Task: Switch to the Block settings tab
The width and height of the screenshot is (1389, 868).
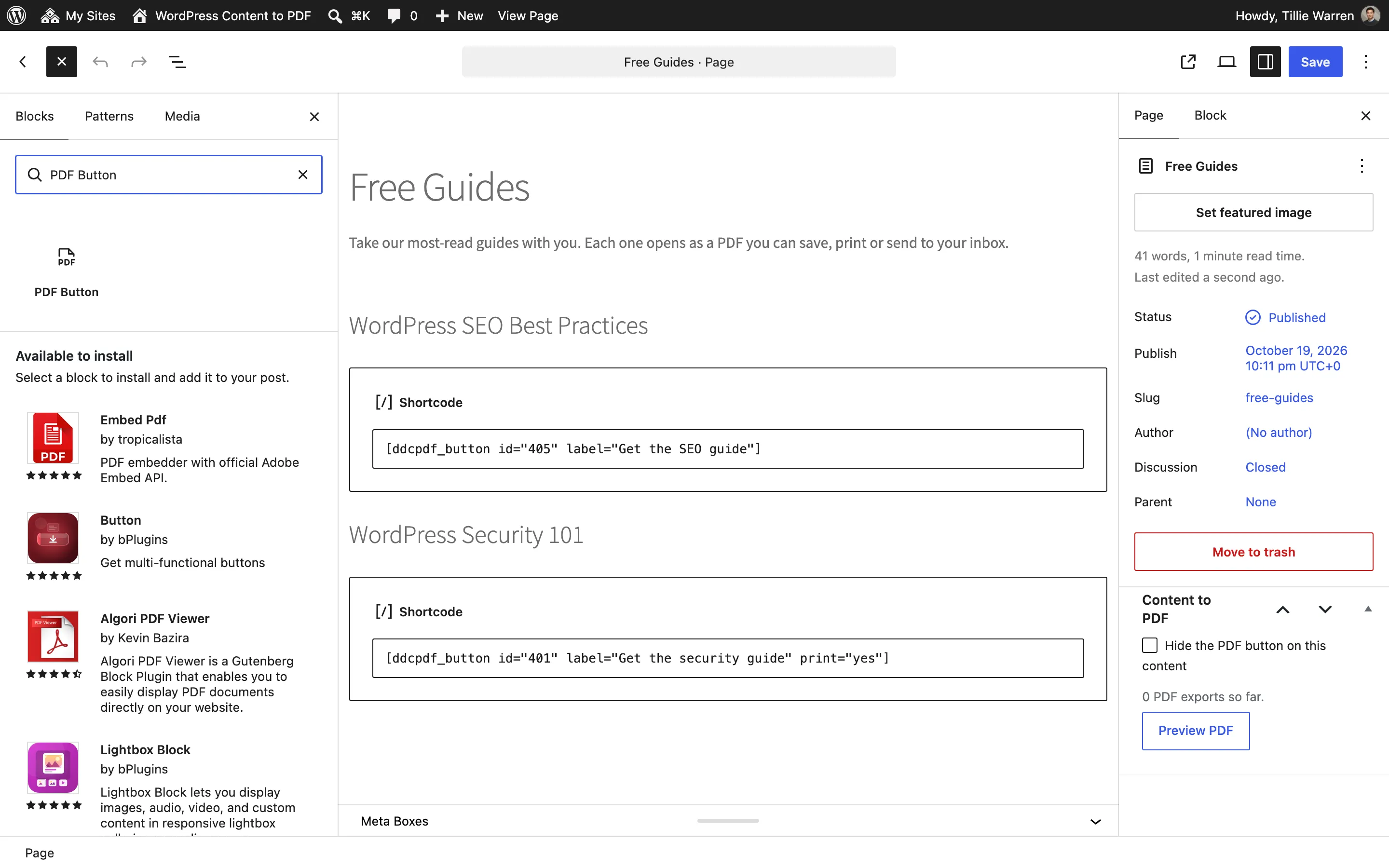Action: click(x=1210, y=115)
